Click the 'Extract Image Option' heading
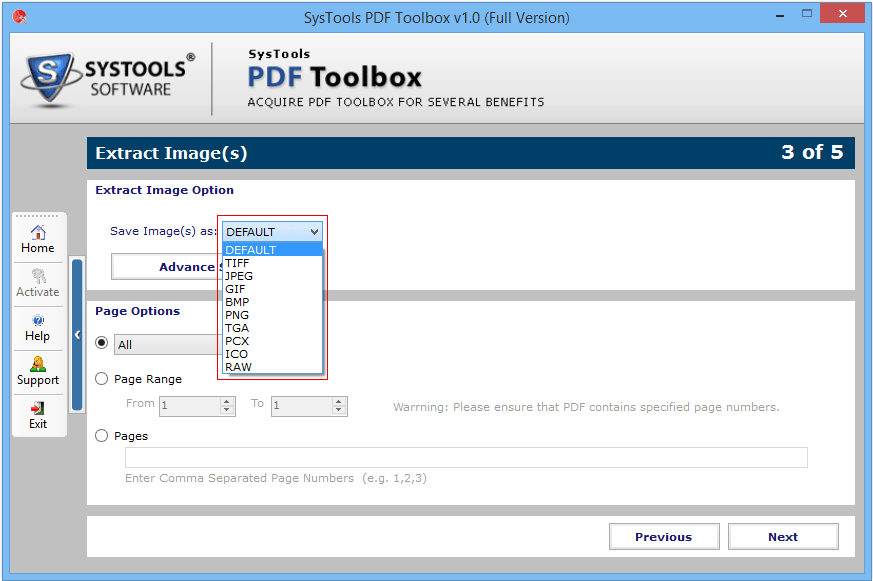 click(164, 190)
